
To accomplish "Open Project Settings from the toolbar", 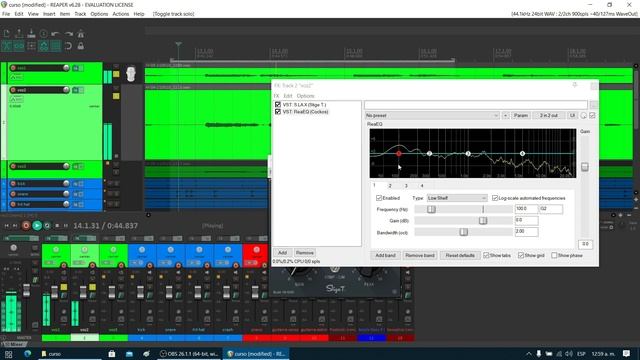I will (44, 34).
